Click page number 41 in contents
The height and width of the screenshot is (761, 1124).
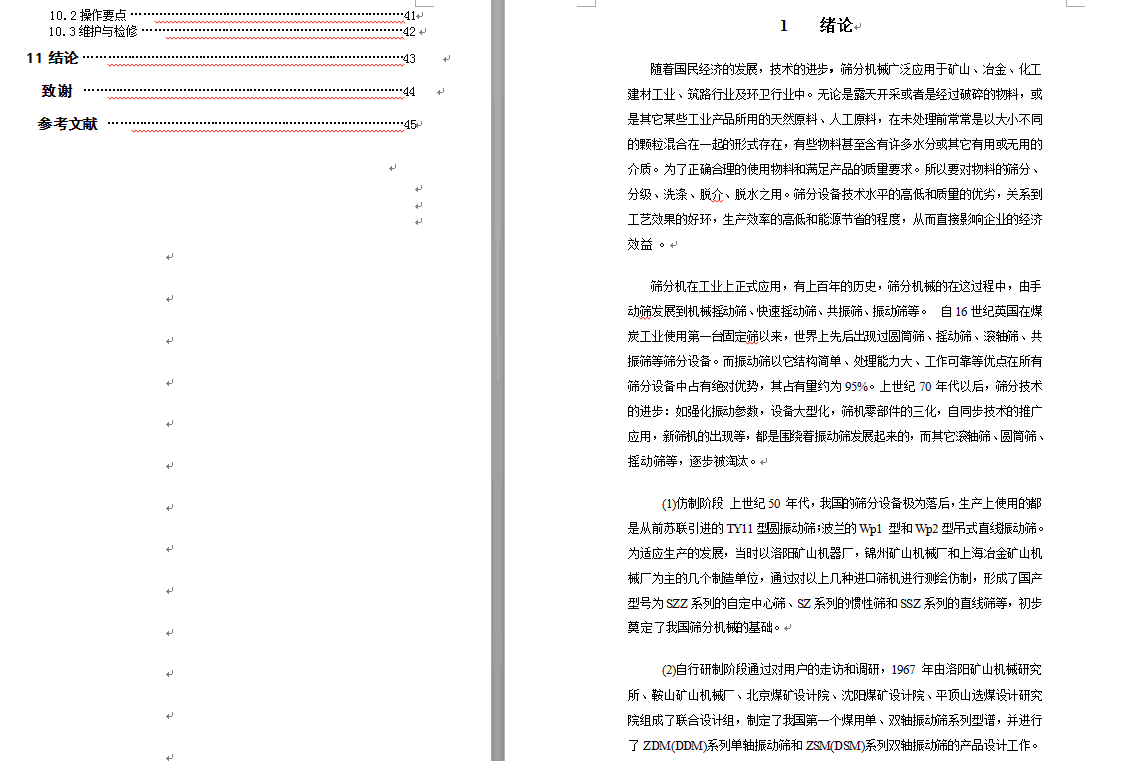[409, 16]
